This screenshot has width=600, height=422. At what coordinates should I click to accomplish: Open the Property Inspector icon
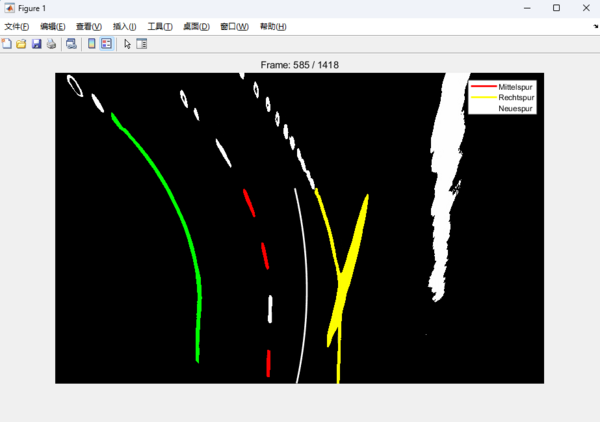pos(142,44)
